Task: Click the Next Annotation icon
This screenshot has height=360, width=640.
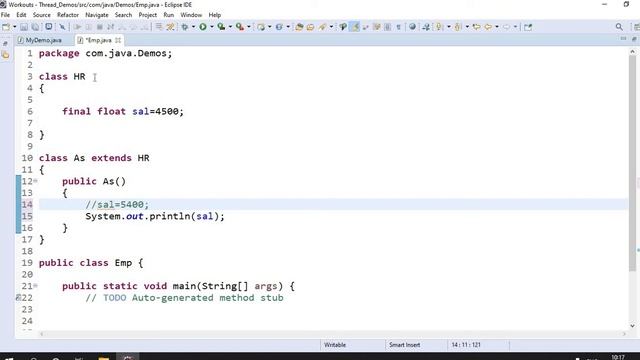Action: pyautogui.click(x=439, y=27)
